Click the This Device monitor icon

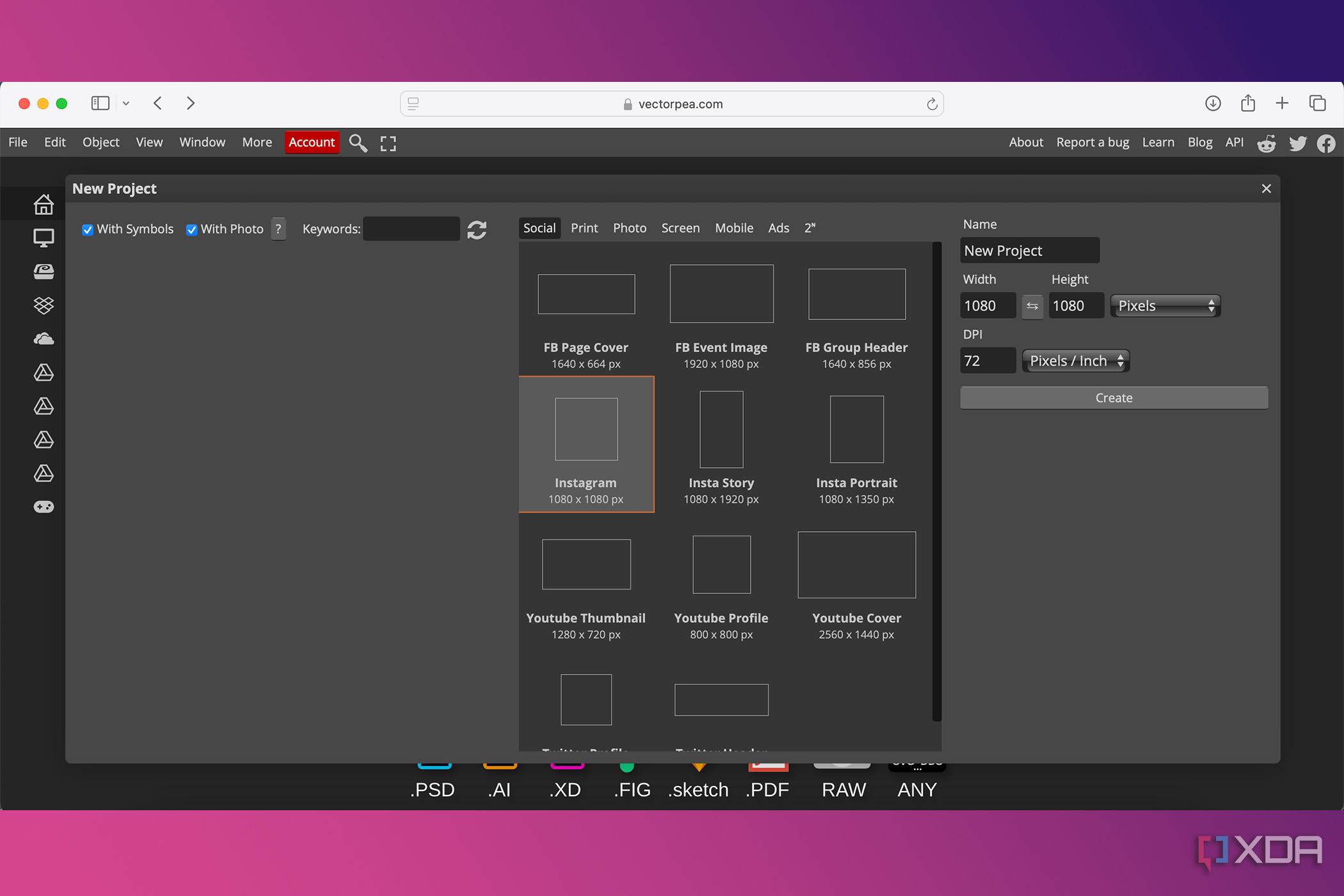click(44, 238)
